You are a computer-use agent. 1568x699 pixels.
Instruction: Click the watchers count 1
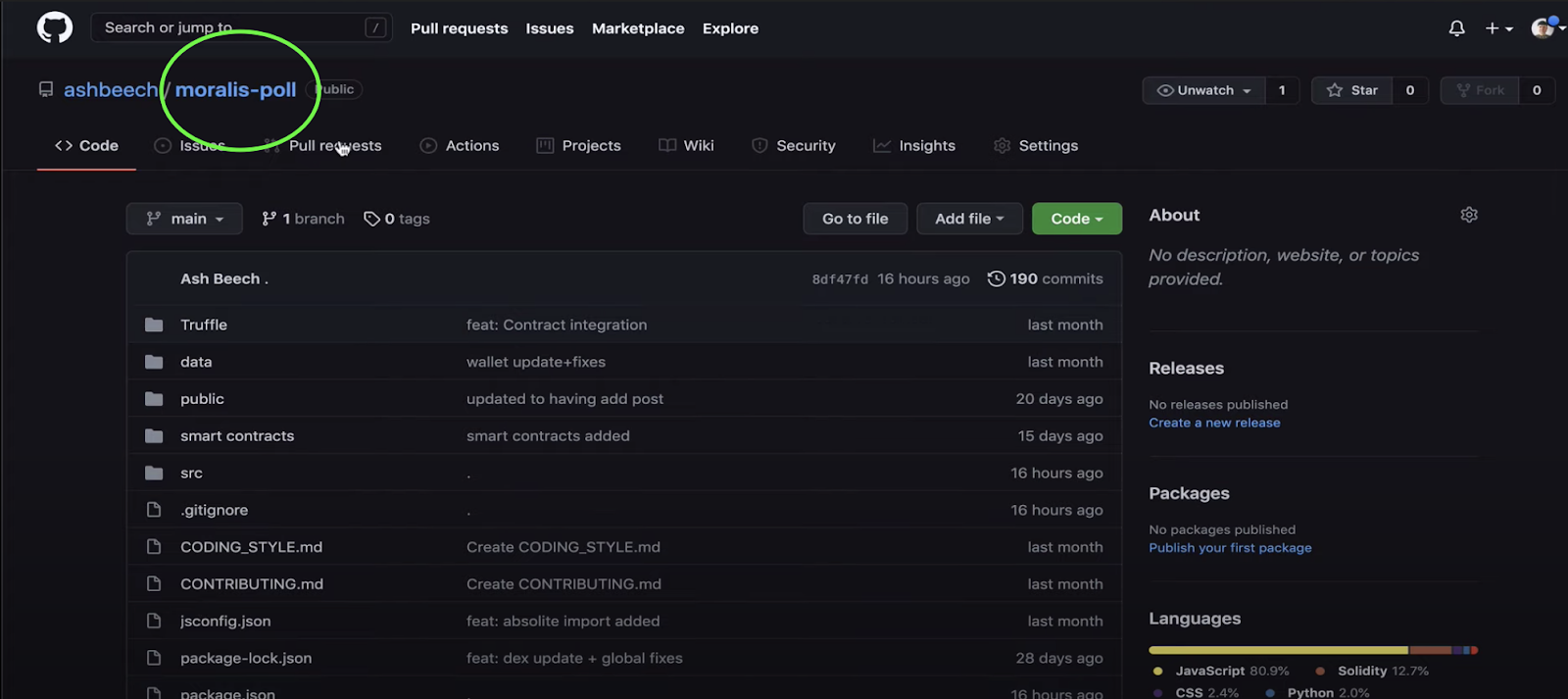(1282, 90)
